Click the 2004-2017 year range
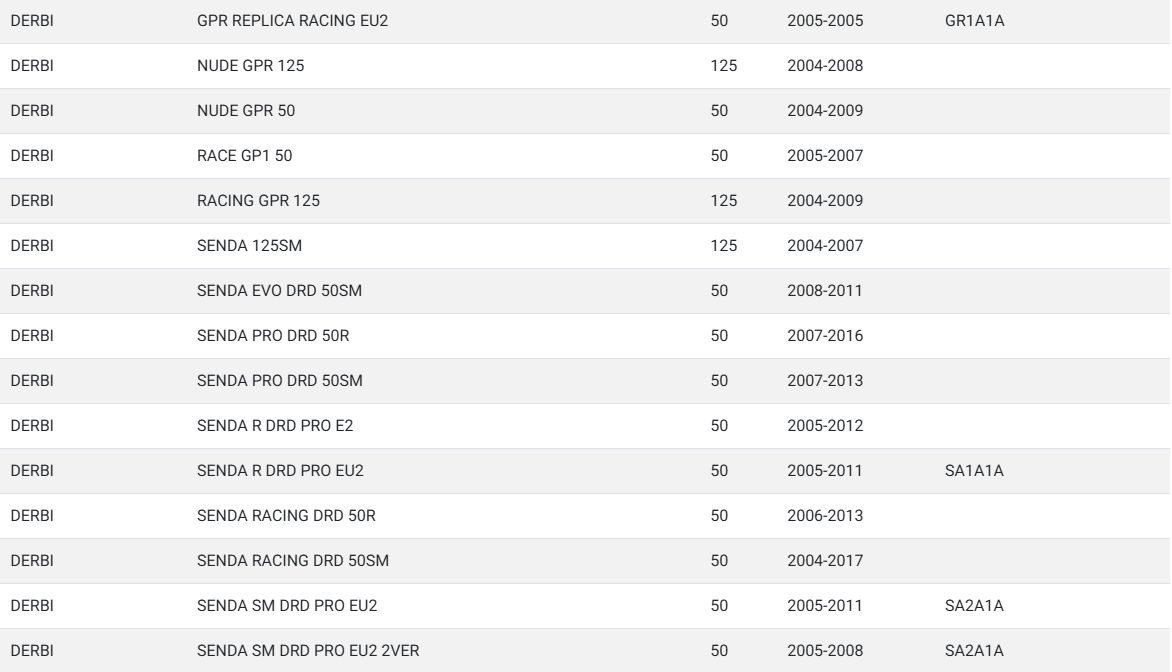1172x672 pixels. [x=824, y=560]
